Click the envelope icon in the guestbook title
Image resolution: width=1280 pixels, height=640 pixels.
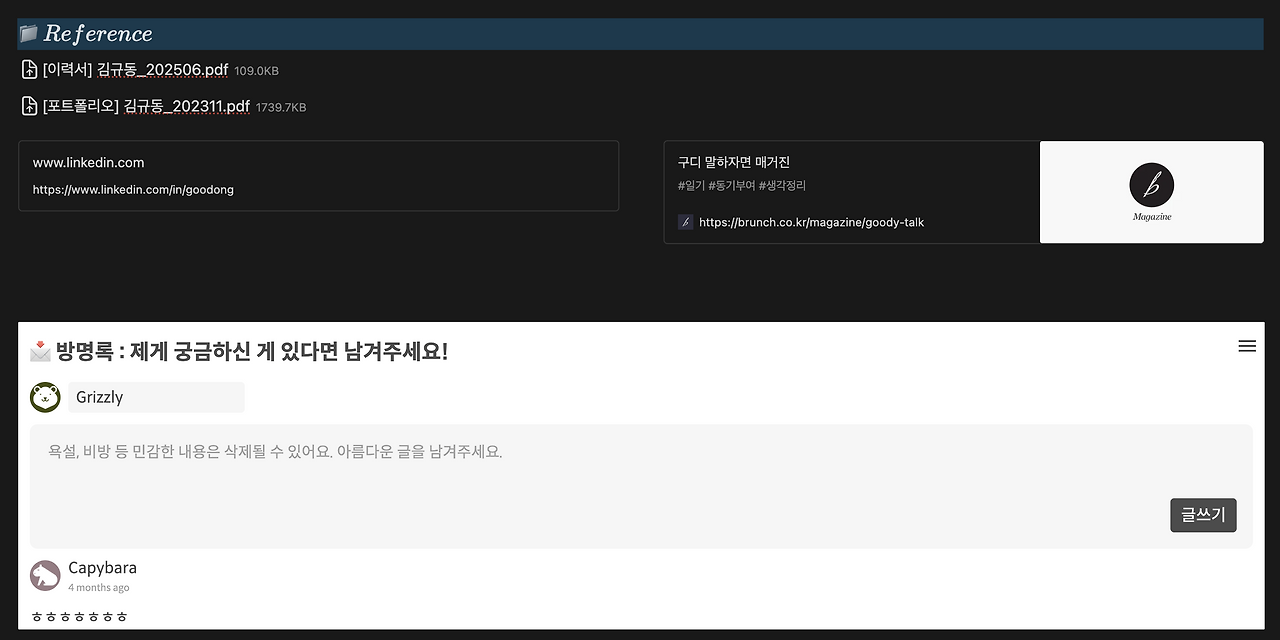coord(40,350)
